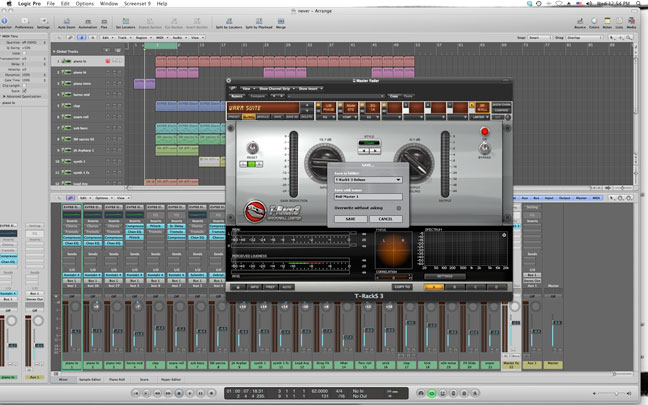The image size is (648, 405).
Task: Open the Spotlight icon in menu bar
Action: pyautogui.click(x=637, y=3)
